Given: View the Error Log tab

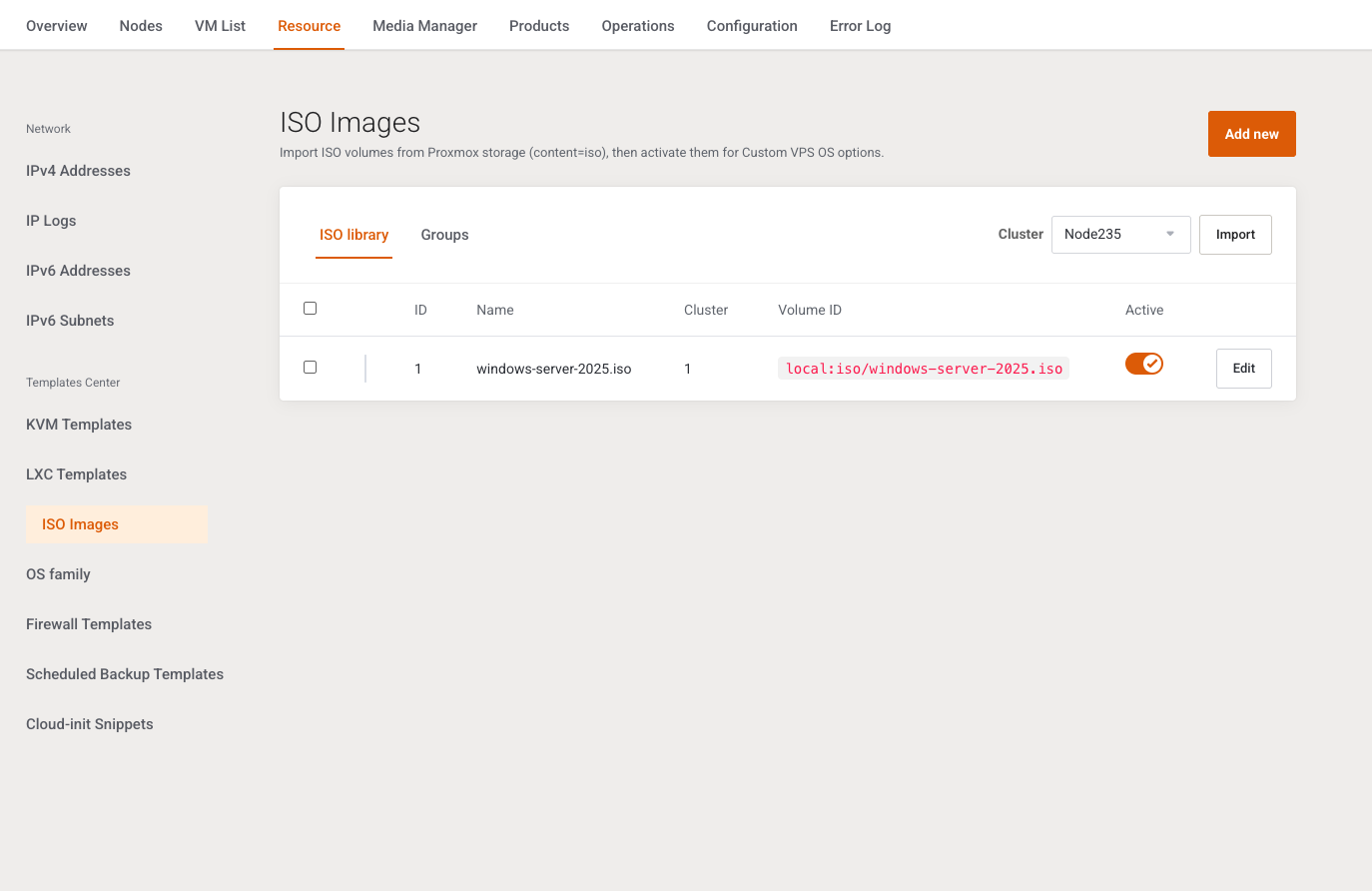Looking at the screenshot, I should click(861, 26).
